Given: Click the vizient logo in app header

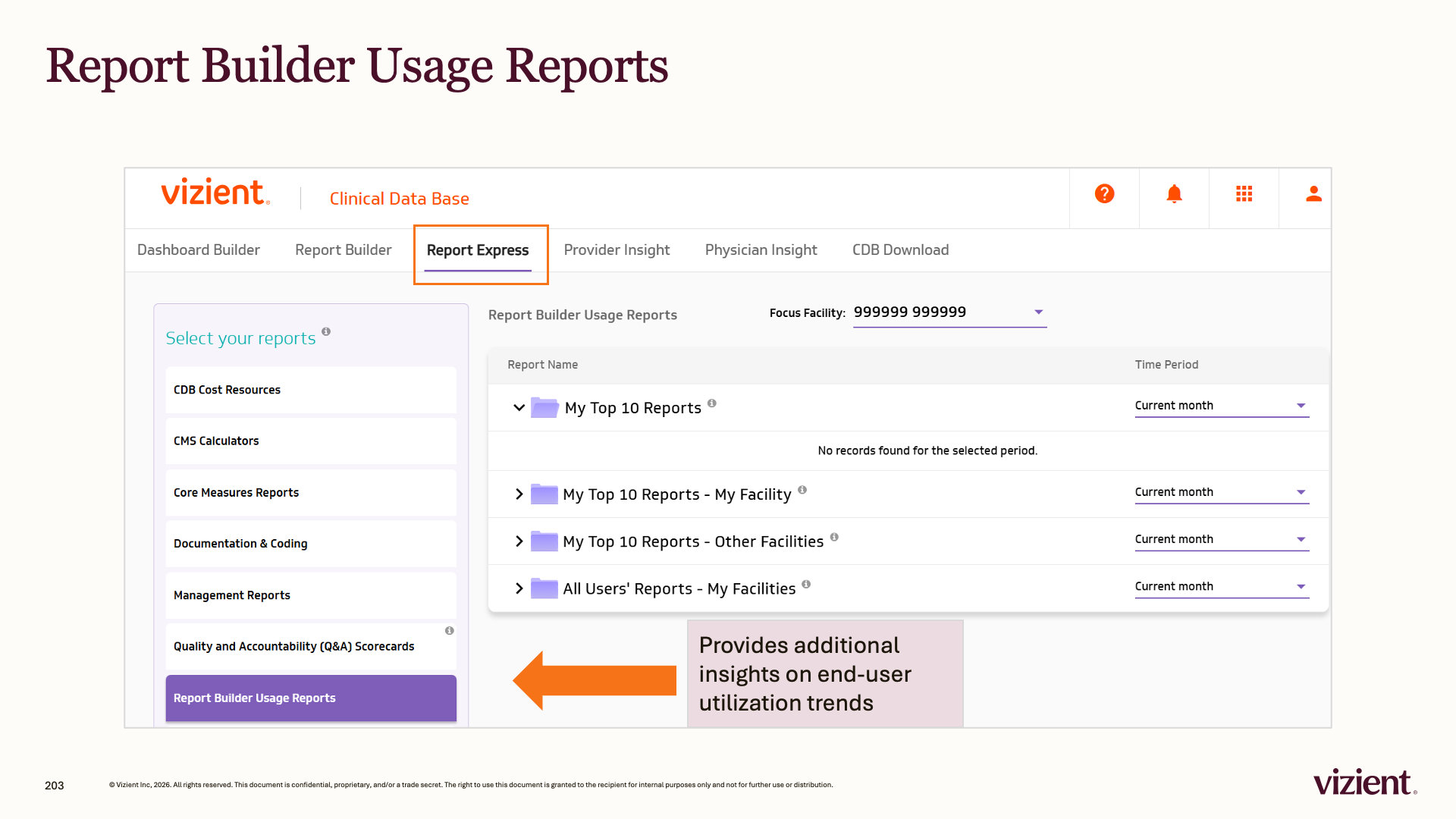Looking at the screenshot, I should (215, 193).
